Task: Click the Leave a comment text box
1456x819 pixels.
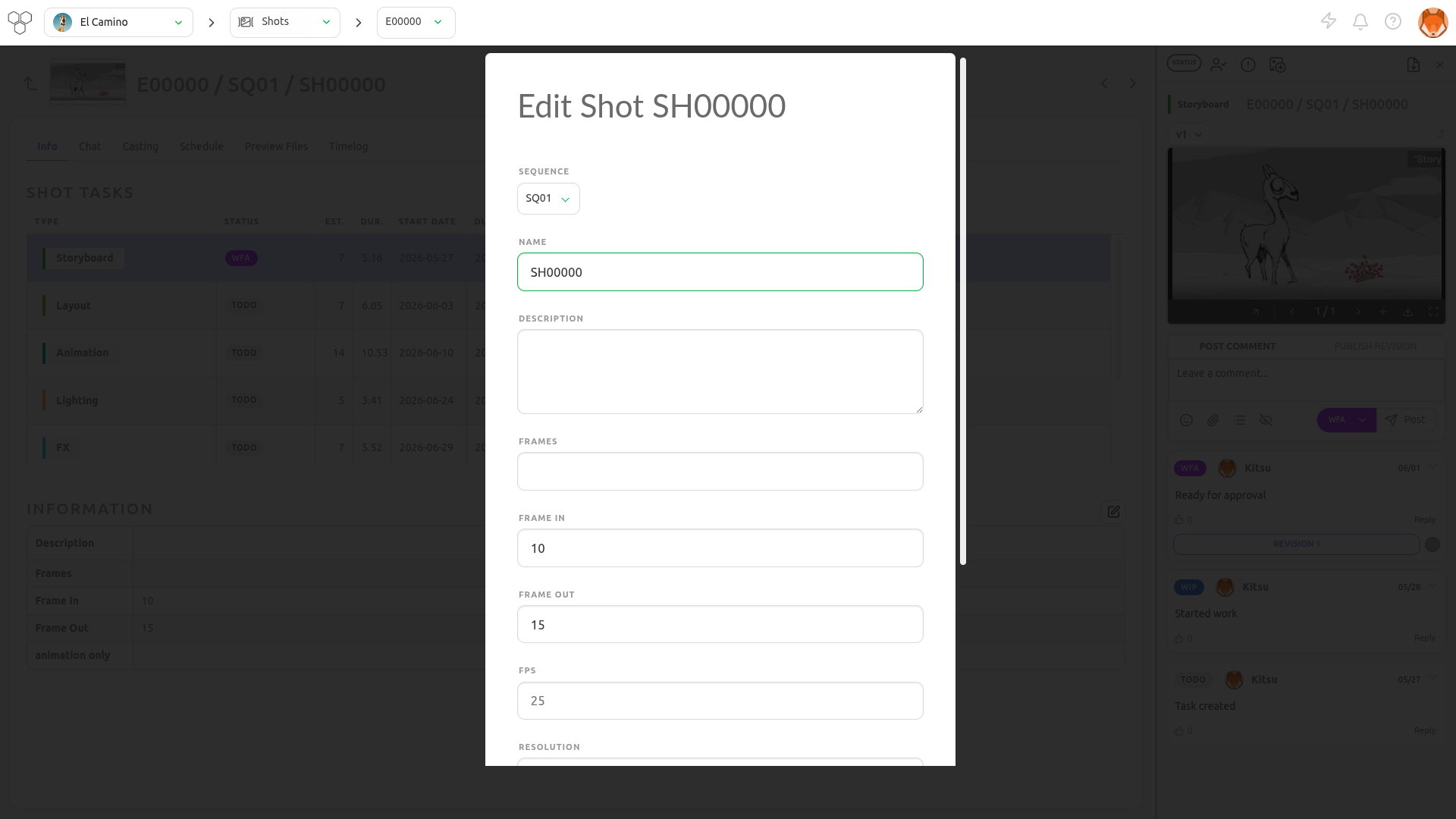Action: pos(1306,381)
